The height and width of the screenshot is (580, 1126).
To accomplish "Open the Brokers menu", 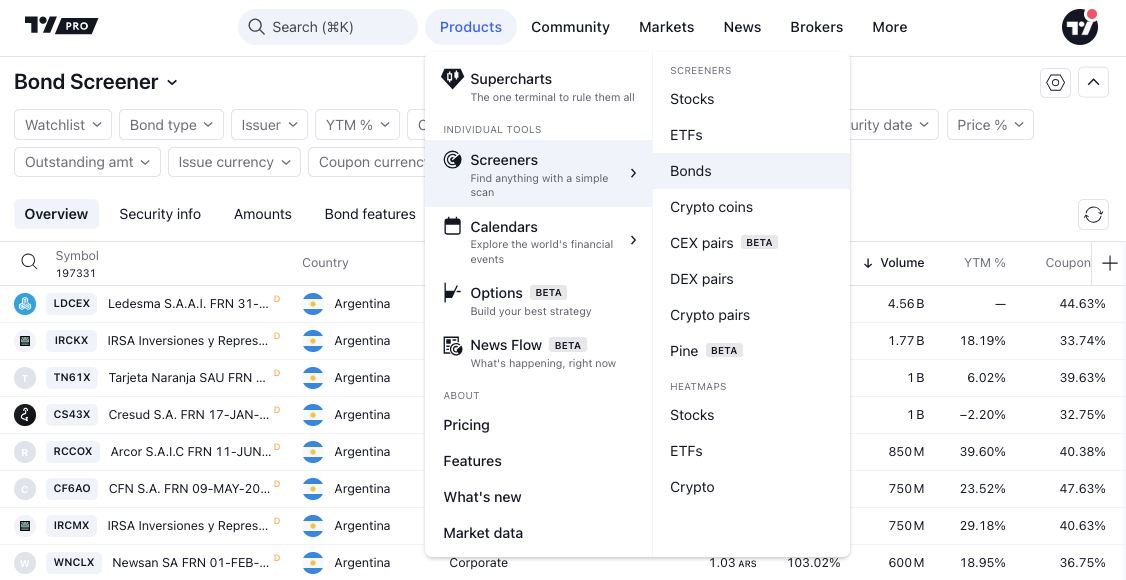I will (816, 27).
